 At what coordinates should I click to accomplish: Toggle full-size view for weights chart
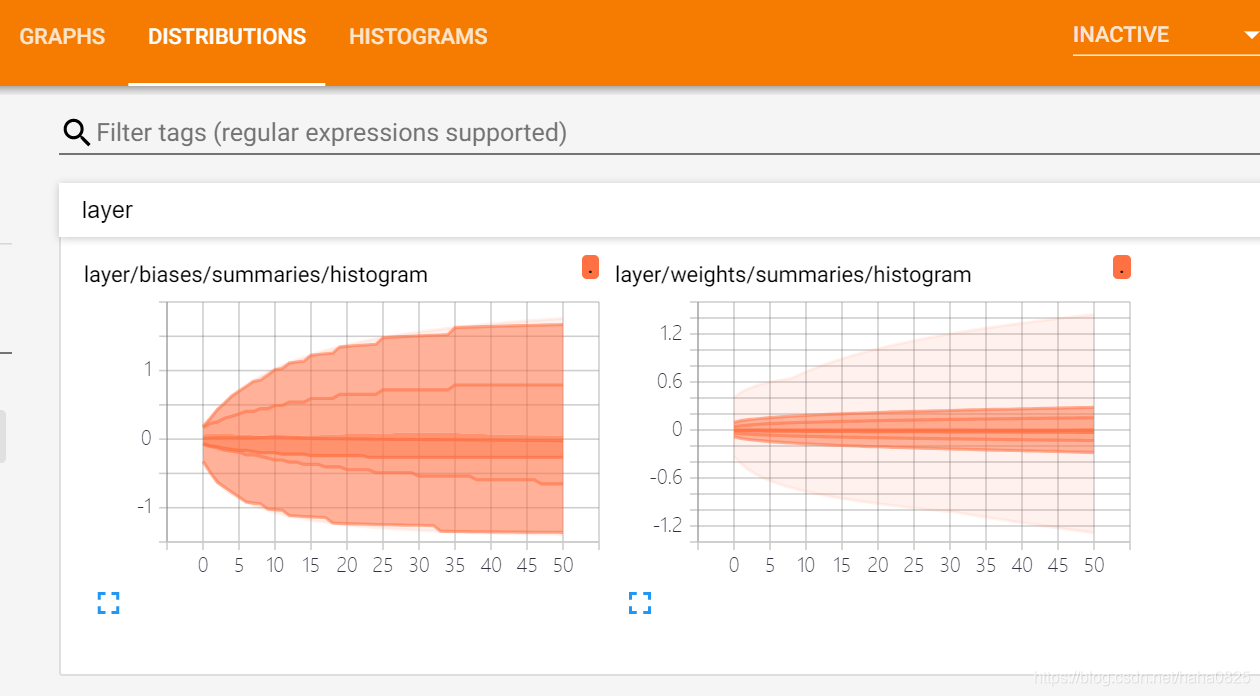point(640,602)
